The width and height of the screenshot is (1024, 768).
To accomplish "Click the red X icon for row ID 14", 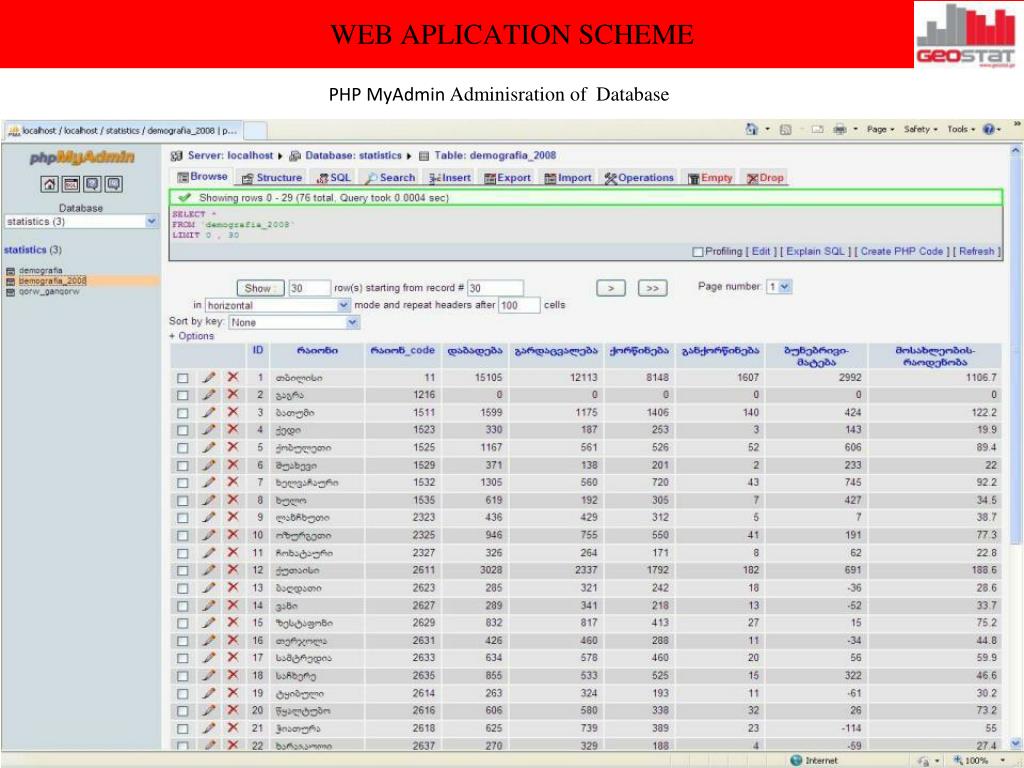I will (x=232, y=605).
